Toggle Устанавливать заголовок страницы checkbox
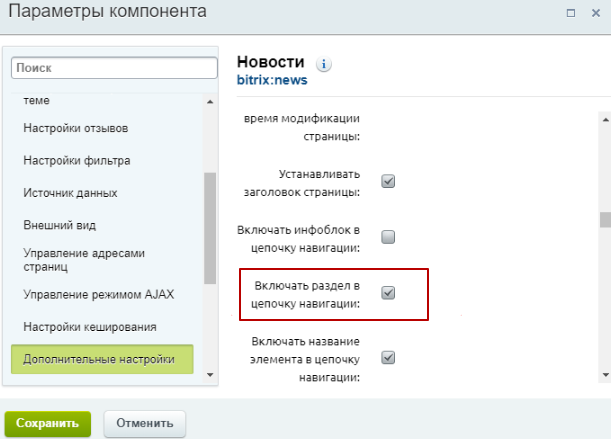This screenshot has height=439, width=611. [389, 181]
